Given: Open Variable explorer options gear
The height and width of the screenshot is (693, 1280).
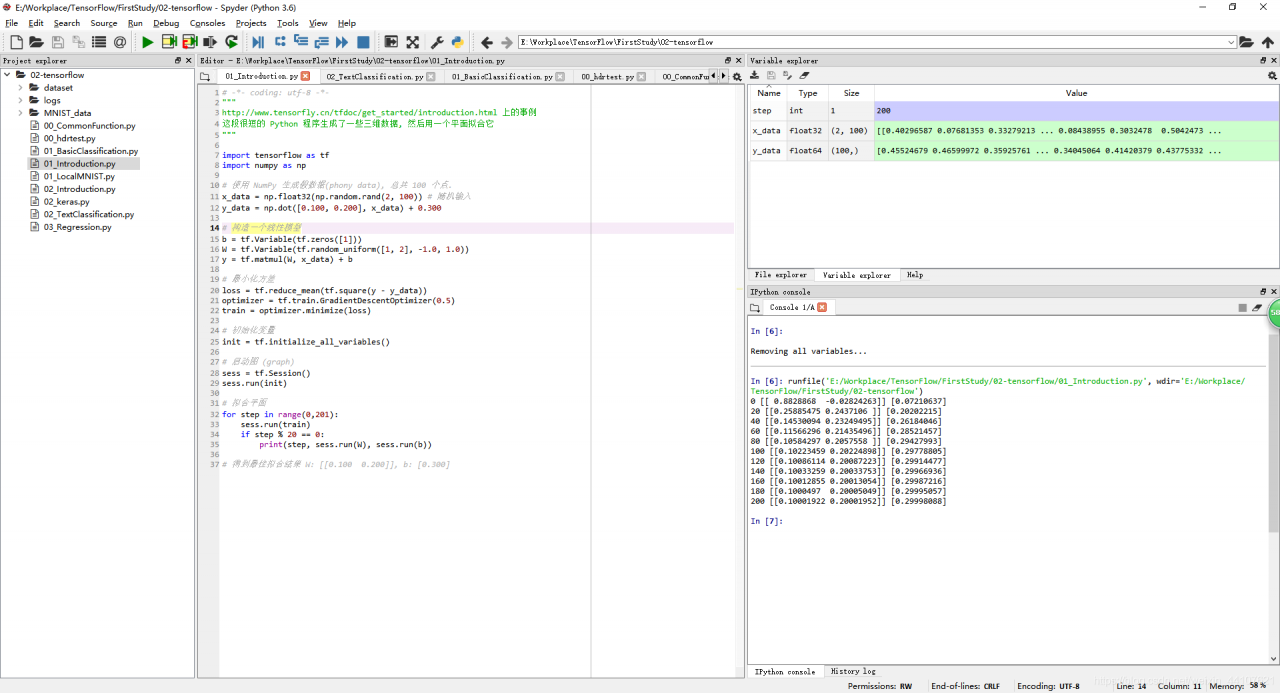Looking at the screenshot, I should 1272,76.
